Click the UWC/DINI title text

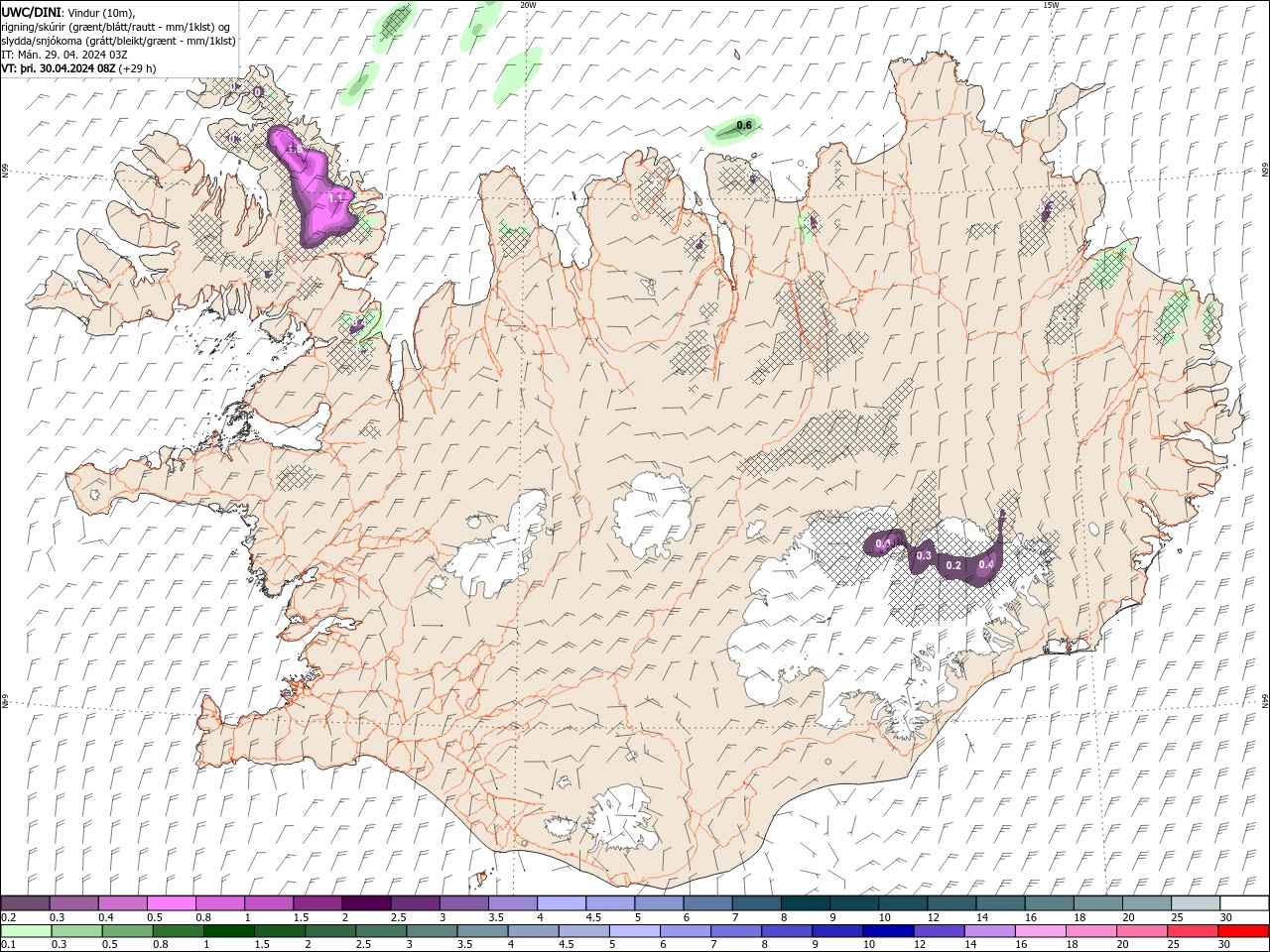coord(31,12)
